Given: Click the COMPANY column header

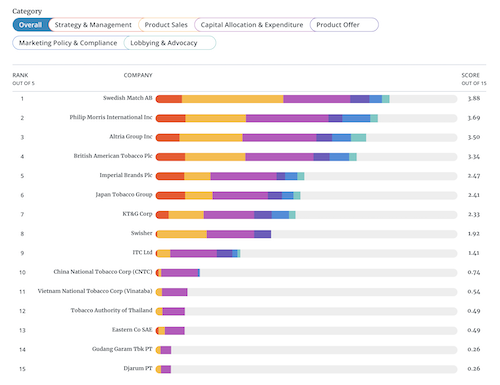Looking at the screenshot, I should point(138,75).
